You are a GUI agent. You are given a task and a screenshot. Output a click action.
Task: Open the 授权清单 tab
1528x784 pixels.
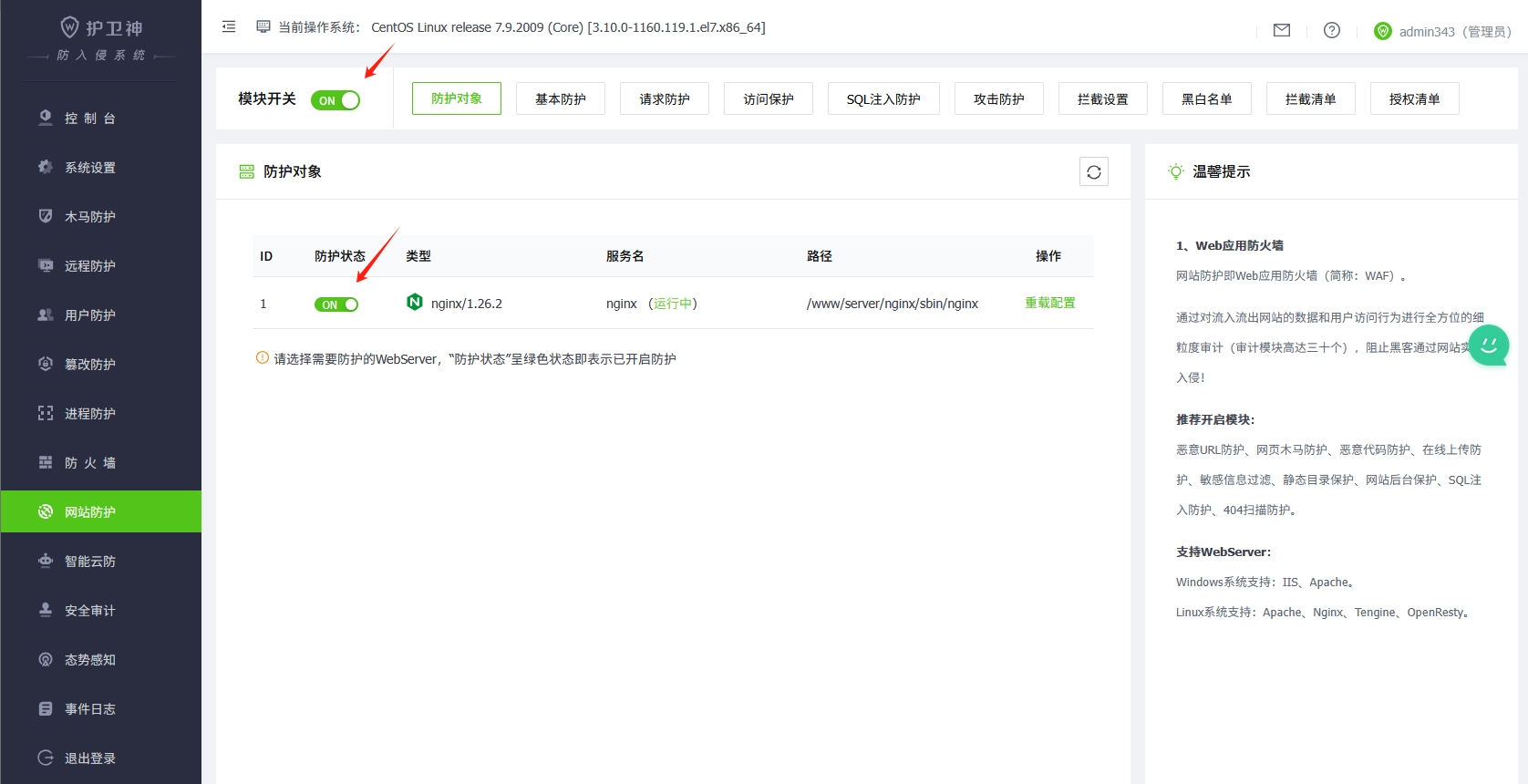click(x=1415, y=98)
